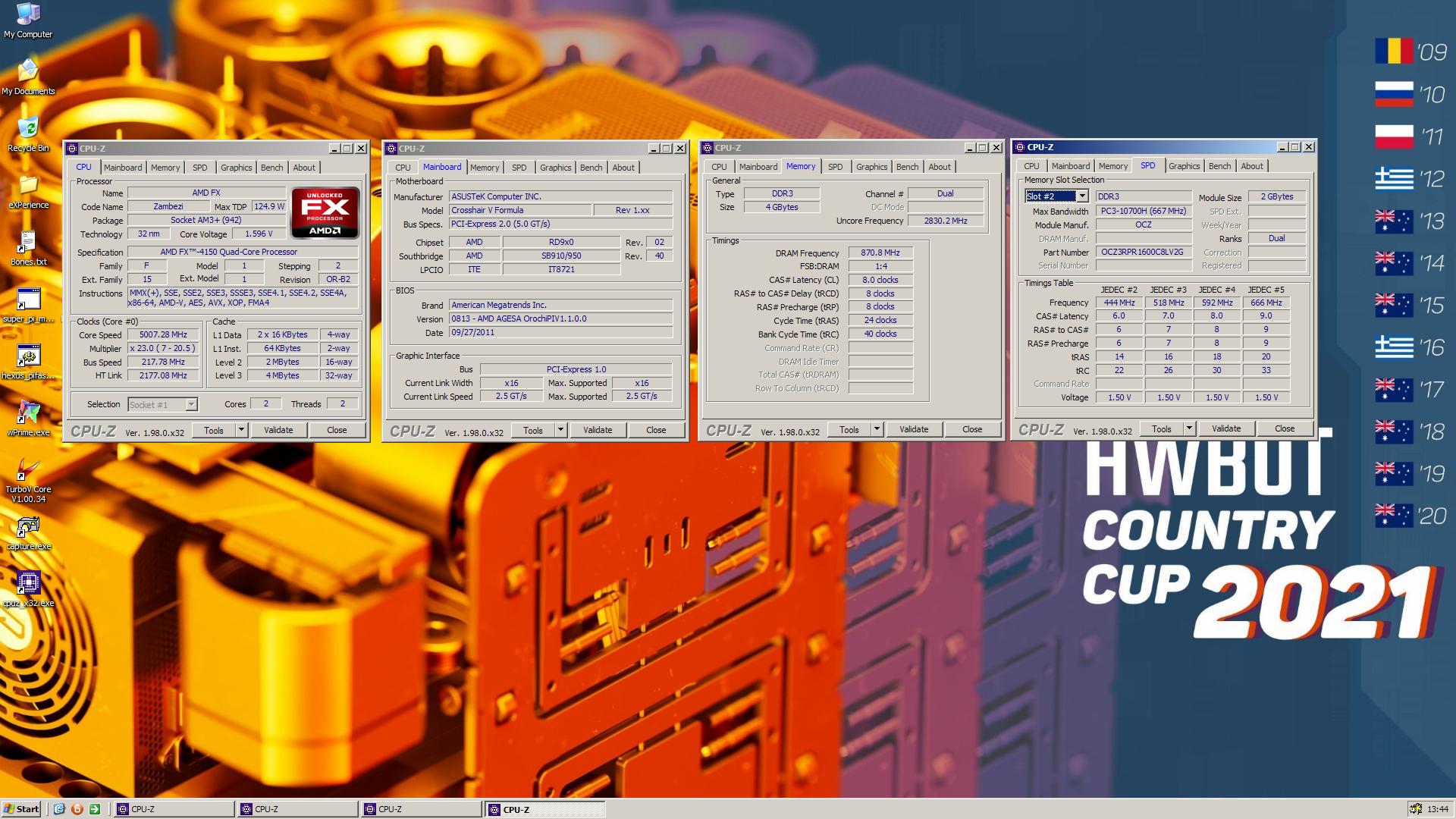Select About tab in Mainboard CPU-Z window
This screenshot has height=819, width=1456.
[623, 168]
